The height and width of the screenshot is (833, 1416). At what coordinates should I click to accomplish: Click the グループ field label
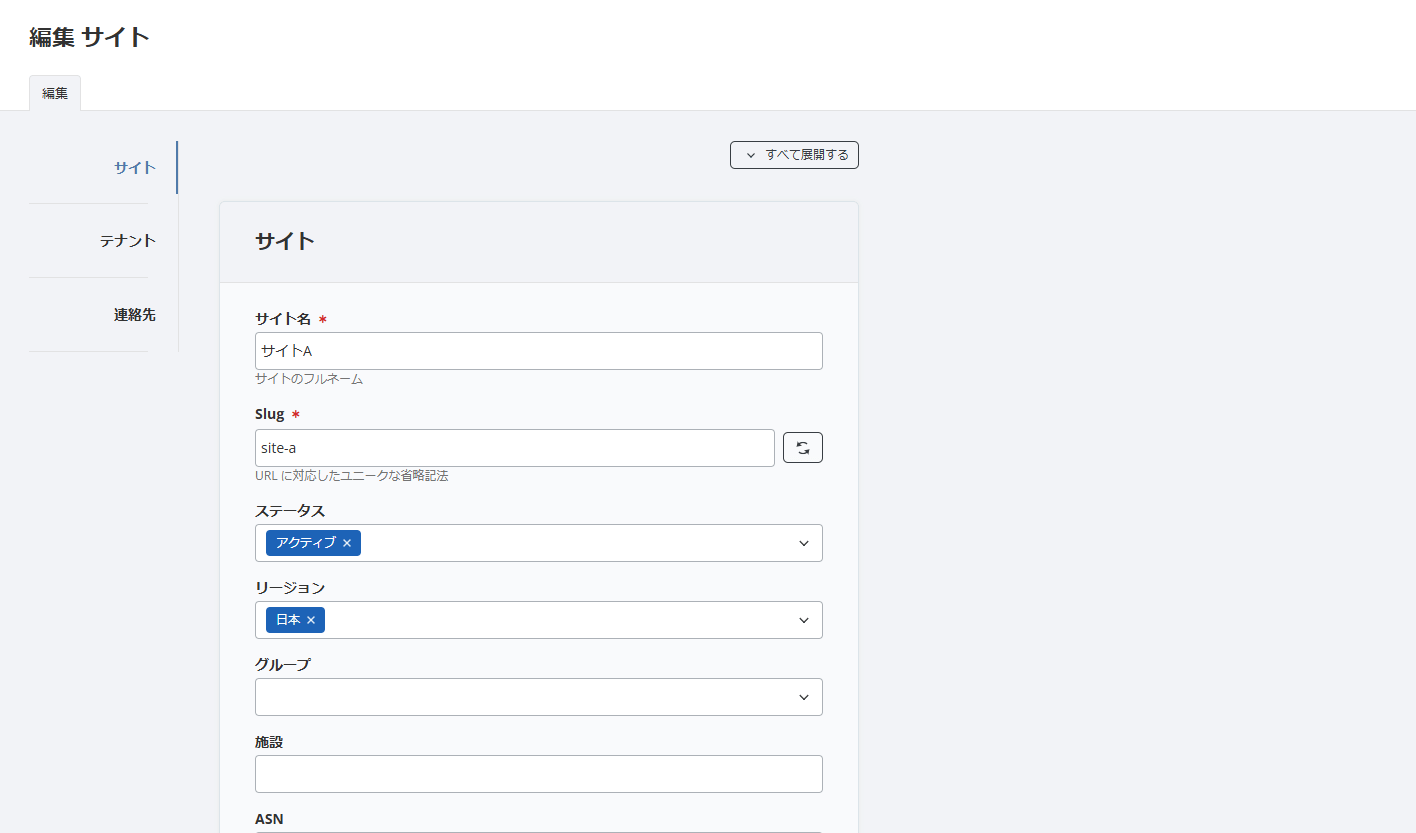[283, 665]
